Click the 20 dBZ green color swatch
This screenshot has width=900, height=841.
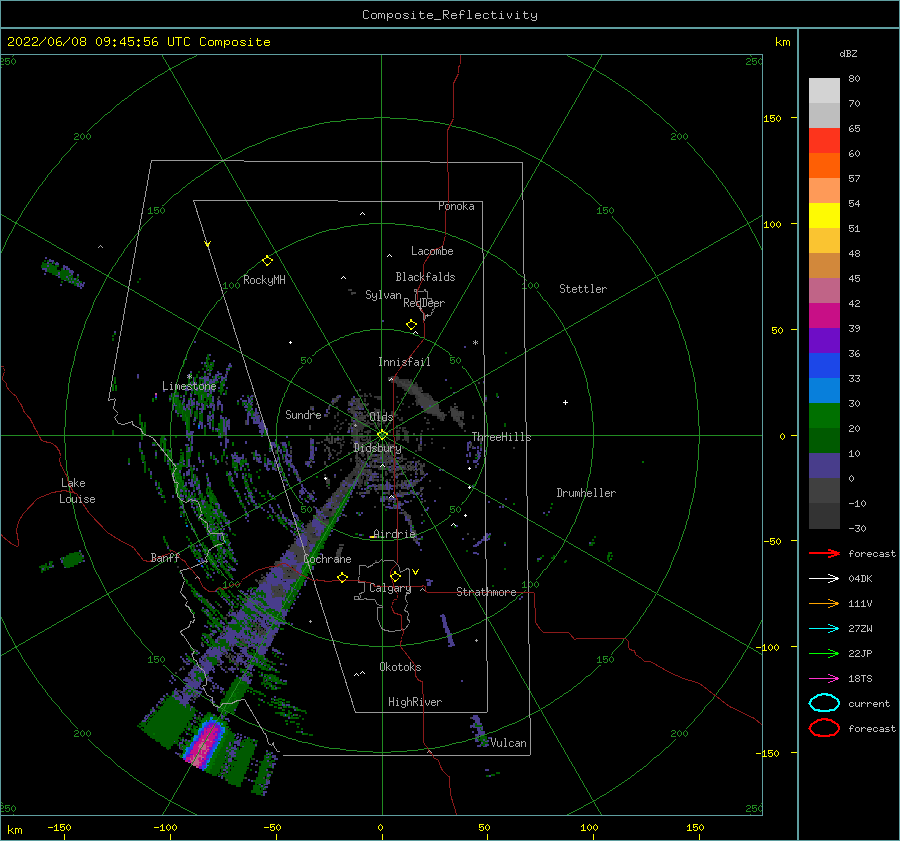[824, 416]
